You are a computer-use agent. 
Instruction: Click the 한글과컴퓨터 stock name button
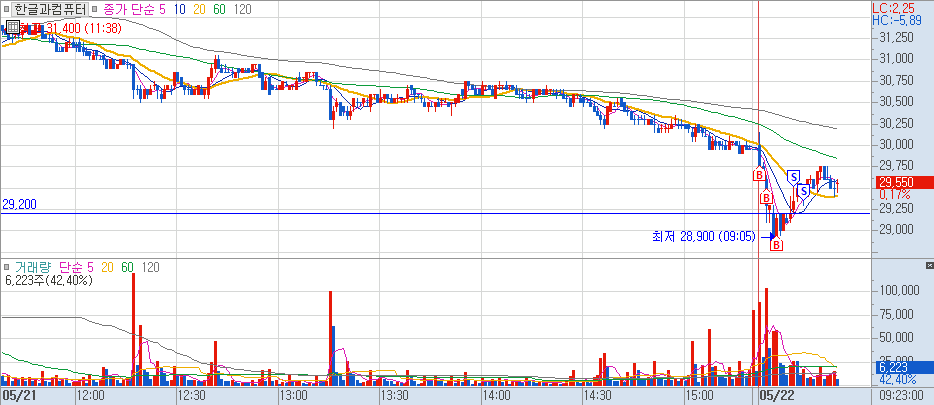coord(51,9)
